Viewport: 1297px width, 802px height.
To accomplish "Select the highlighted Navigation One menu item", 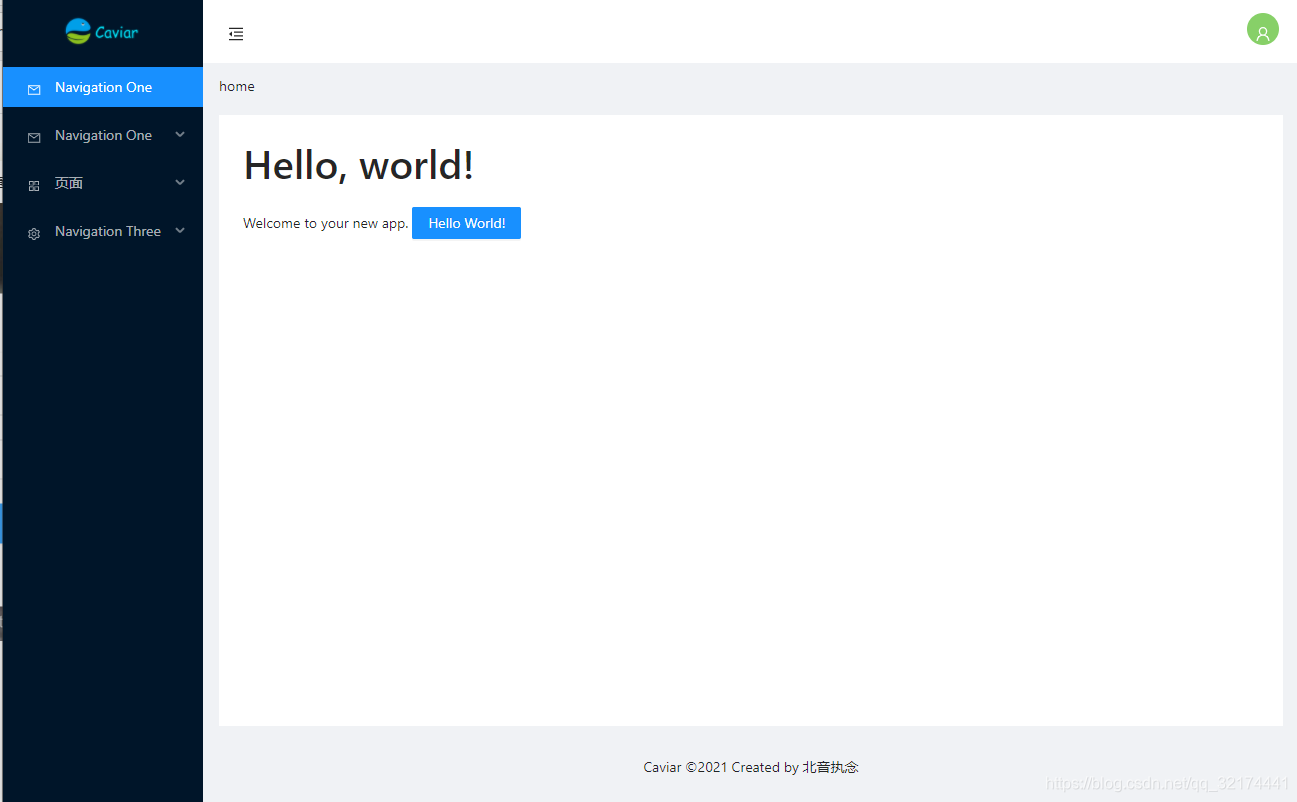I will point(103,87).
